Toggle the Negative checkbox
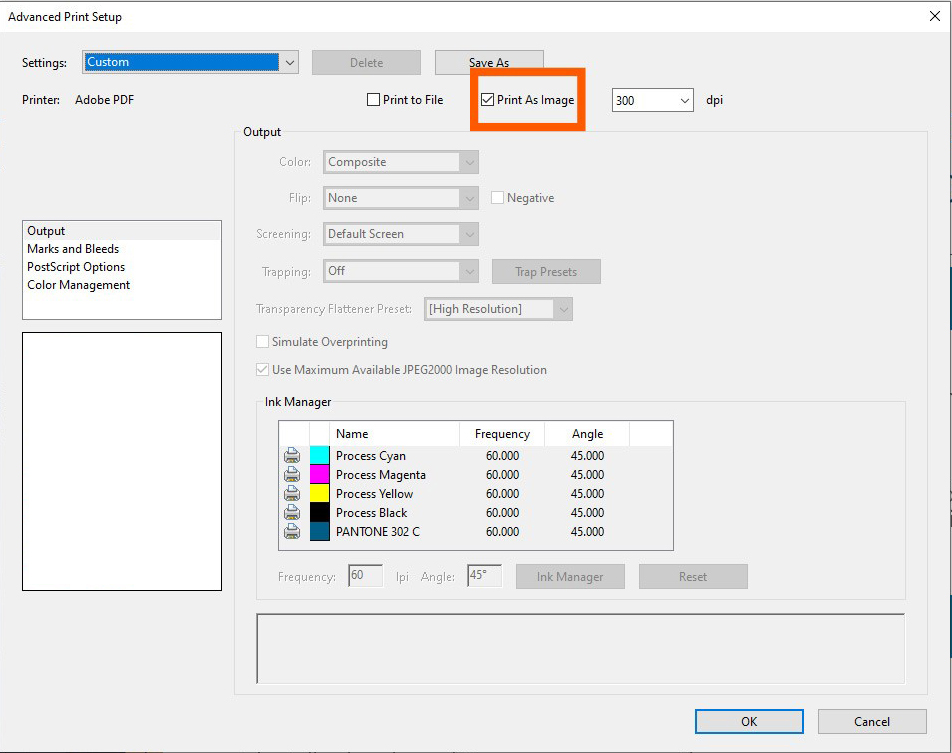 [497, 197]
